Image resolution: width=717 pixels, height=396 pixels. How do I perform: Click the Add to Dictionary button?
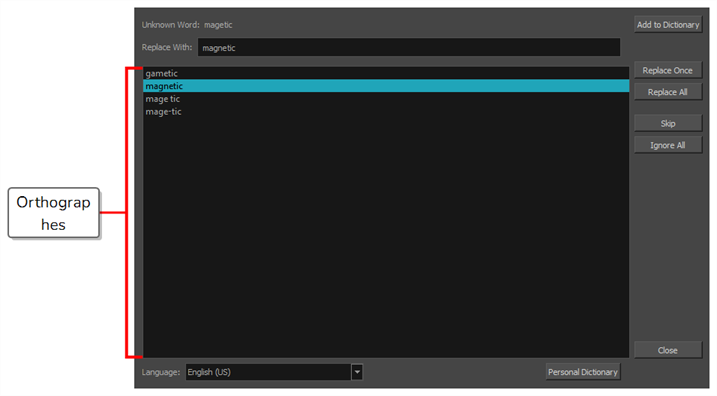[668, 25]
